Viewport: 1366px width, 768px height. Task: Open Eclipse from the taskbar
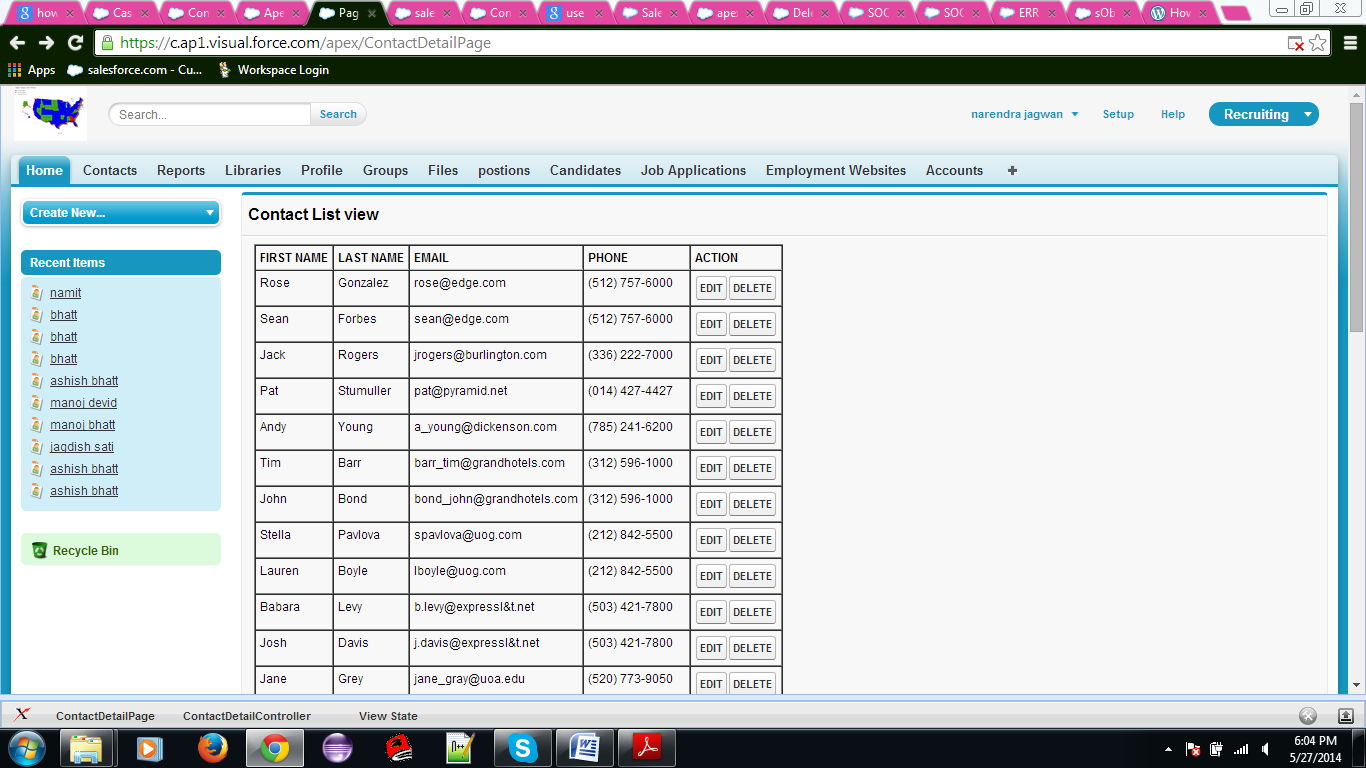click(337, 748)
